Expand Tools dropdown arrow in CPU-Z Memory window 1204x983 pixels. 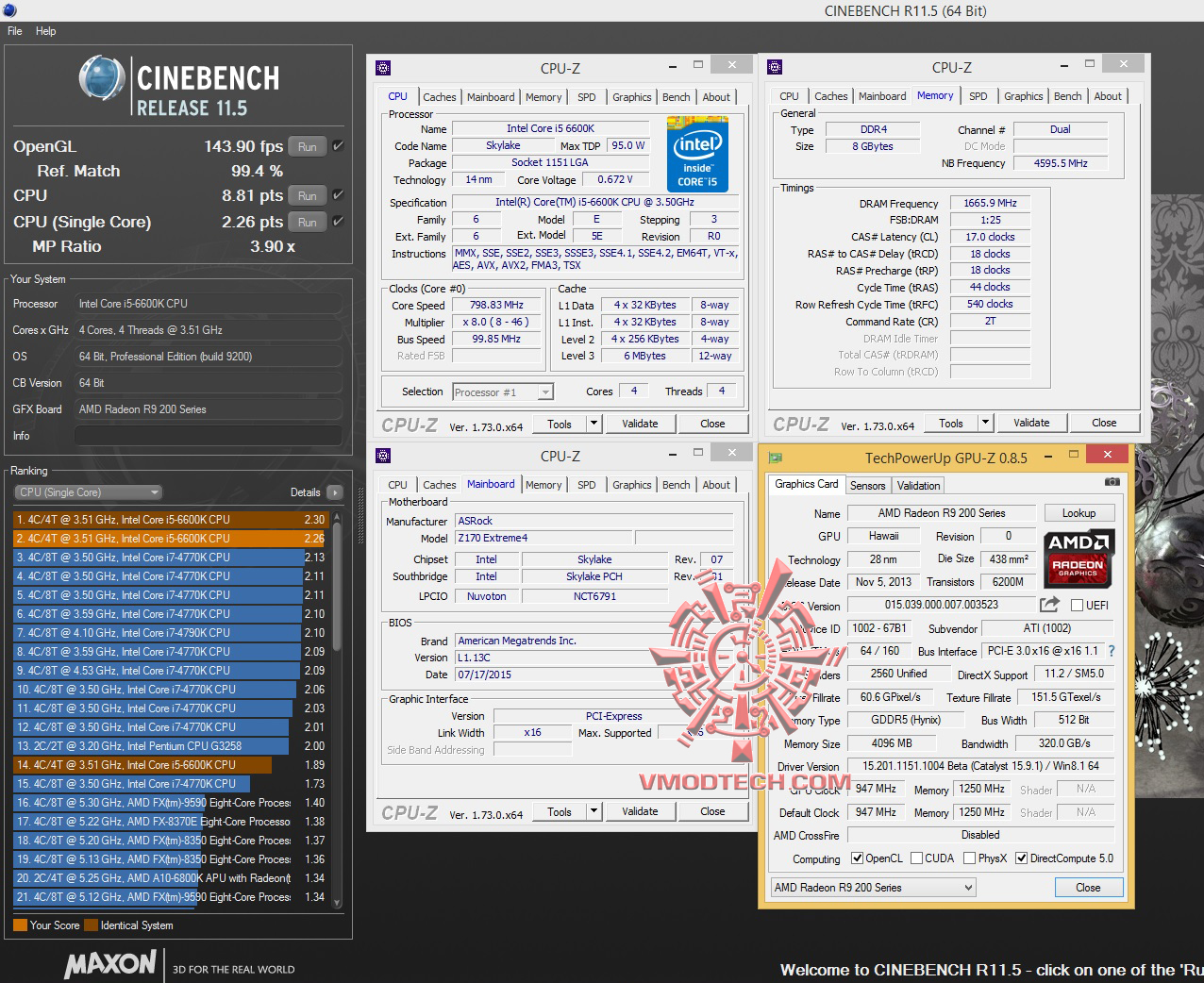[985, 423]
